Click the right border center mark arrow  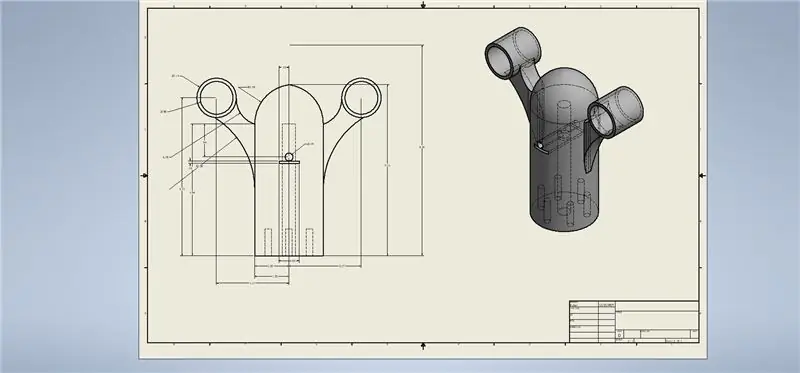pos(702,176)
